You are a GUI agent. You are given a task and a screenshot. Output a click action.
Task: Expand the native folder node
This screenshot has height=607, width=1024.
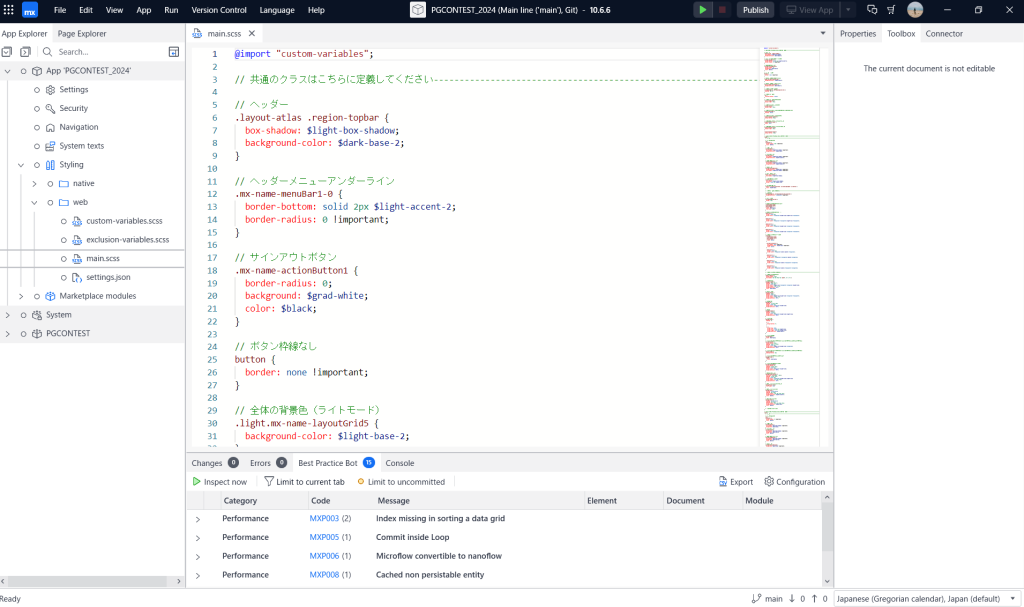pos(35,184)
